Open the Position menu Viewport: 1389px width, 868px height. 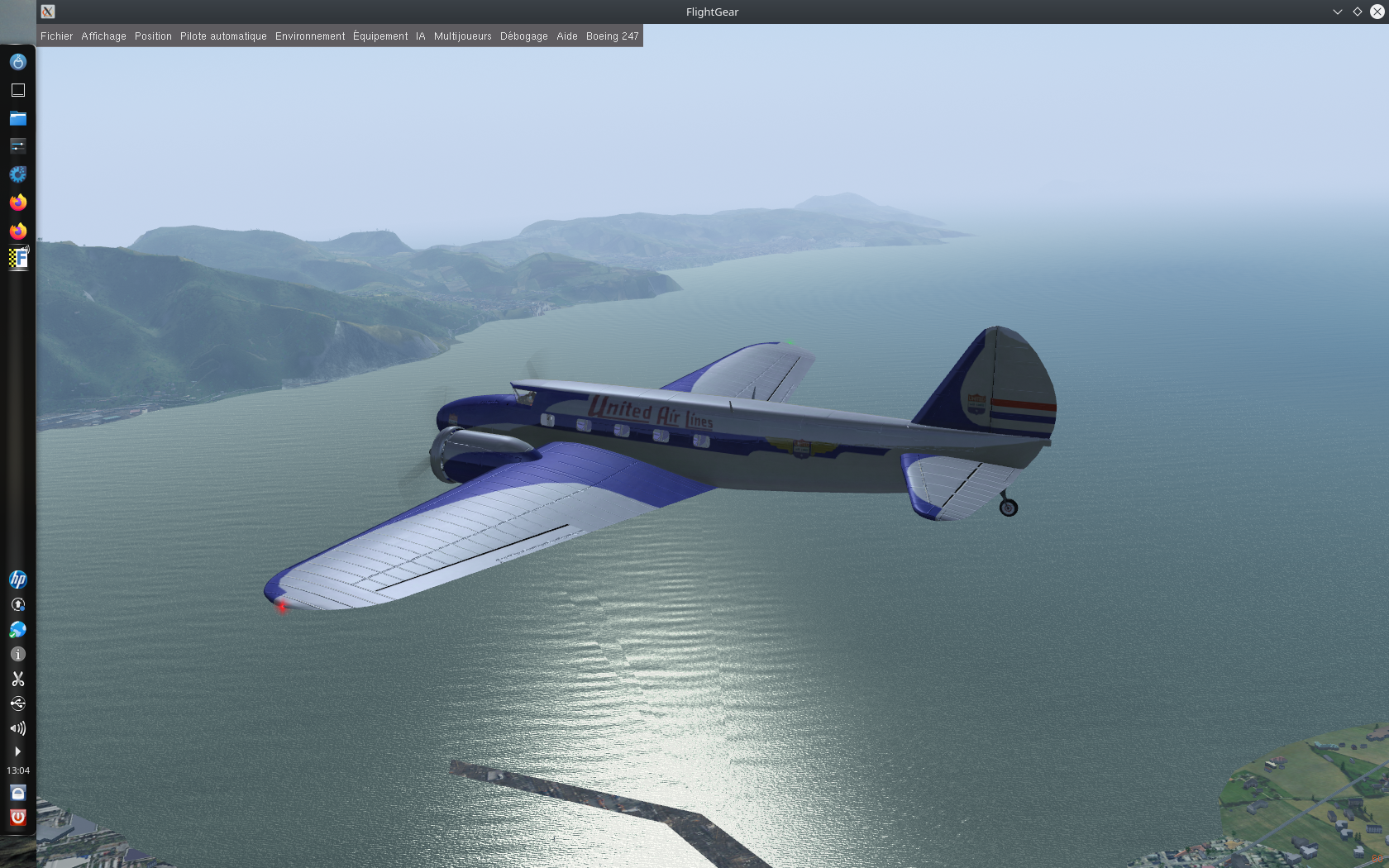153,36
